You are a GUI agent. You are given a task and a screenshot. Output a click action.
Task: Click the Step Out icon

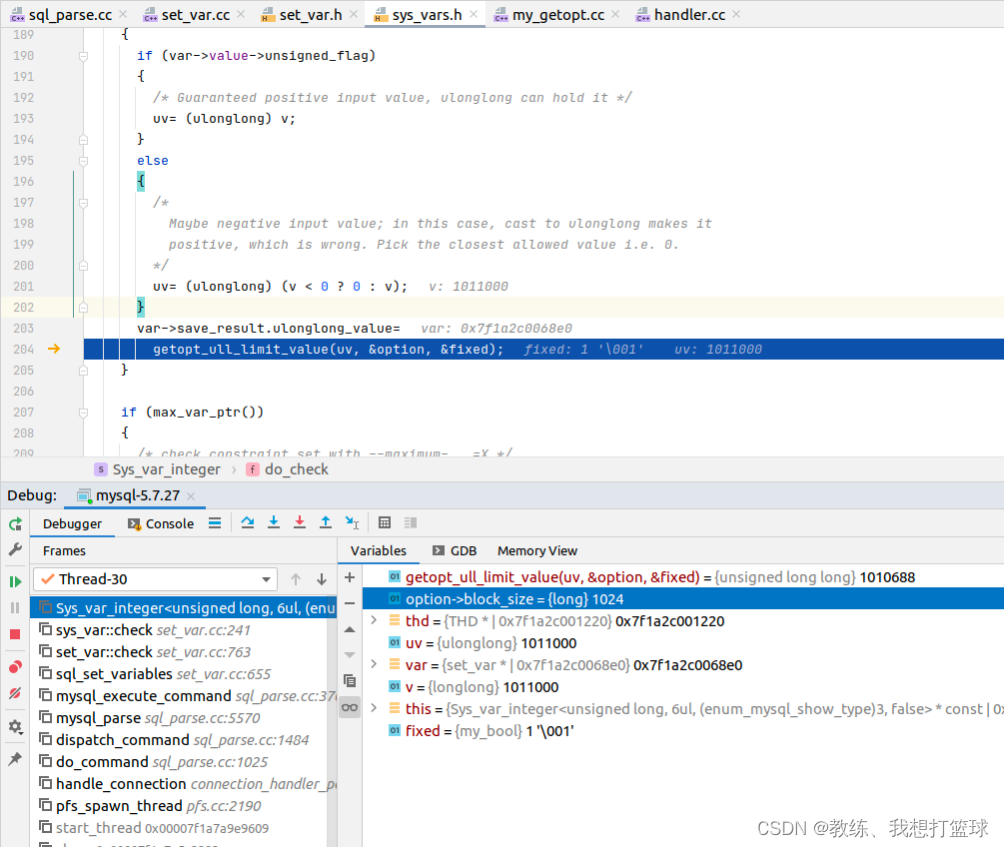325,524
